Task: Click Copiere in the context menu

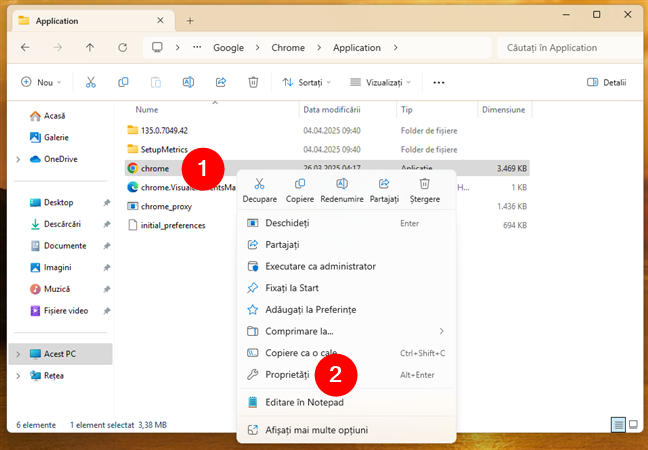Action: pos(300,190)
